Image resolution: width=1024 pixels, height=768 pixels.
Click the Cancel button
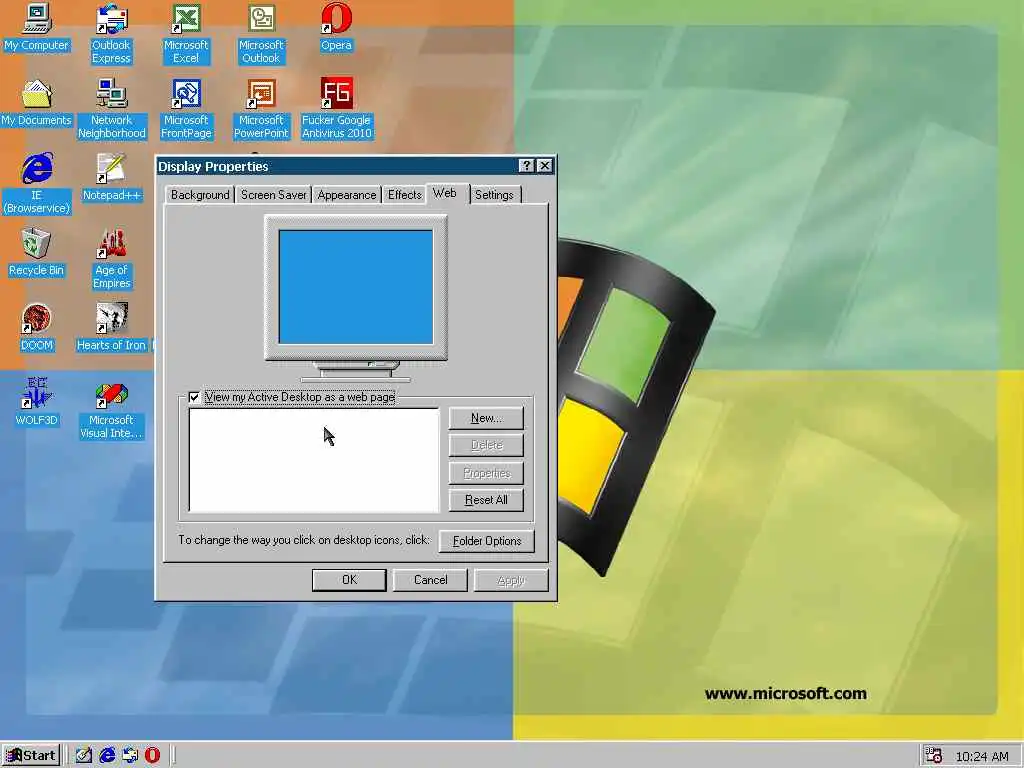[430, 580]
